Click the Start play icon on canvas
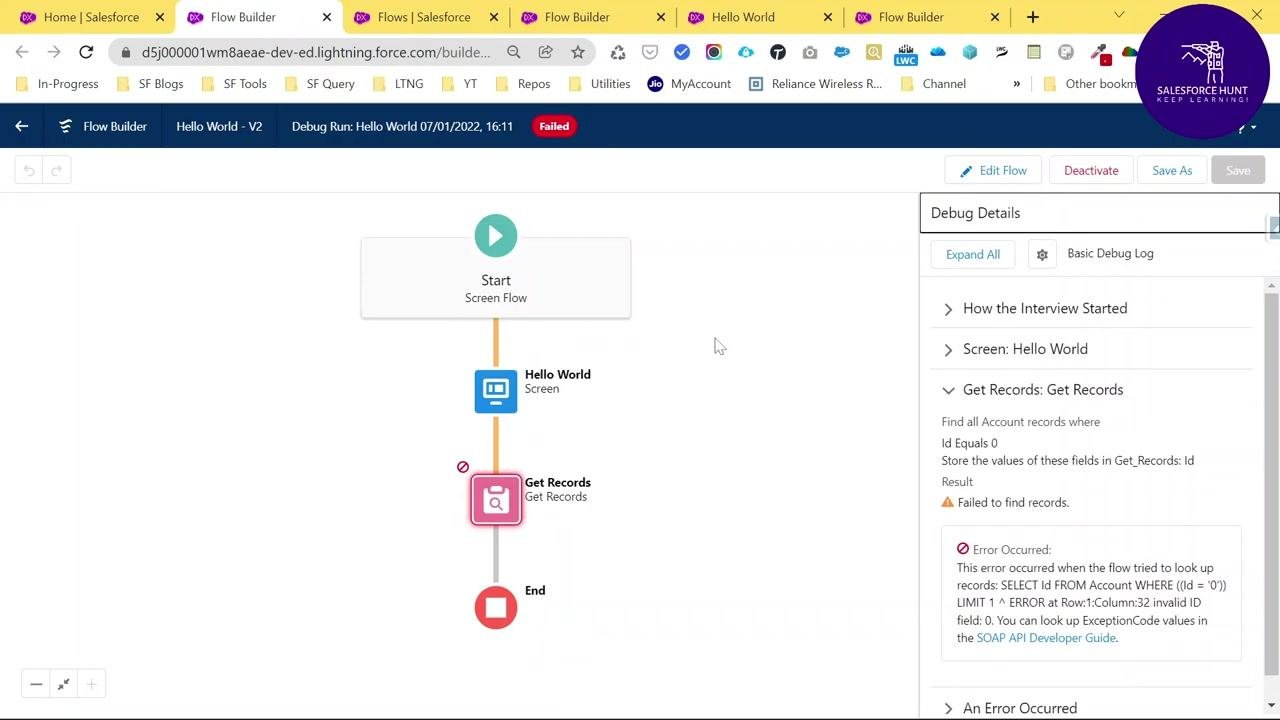Screen dimensions: 1280x720 pyautogui.click(x=496, y=236)
